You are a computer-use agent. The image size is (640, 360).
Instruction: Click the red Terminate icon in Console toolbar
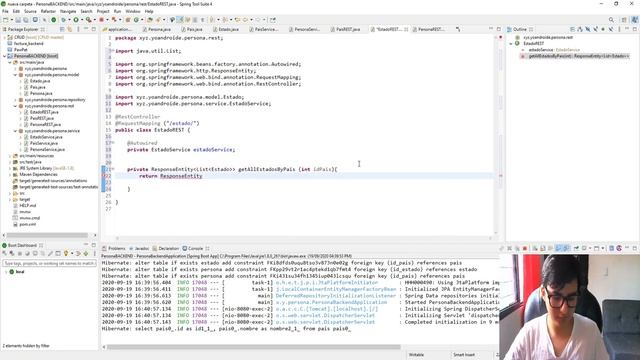525,248
